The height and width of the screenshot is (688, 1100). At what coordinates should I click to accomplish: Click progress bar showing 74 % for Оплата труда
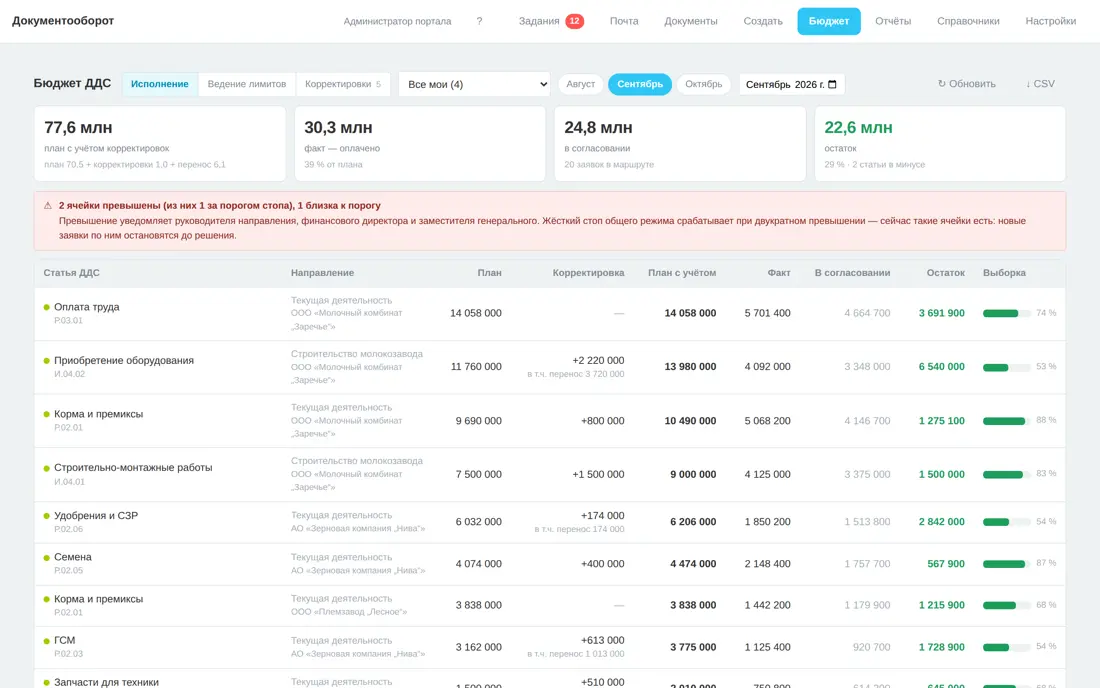pos(1006,313)
